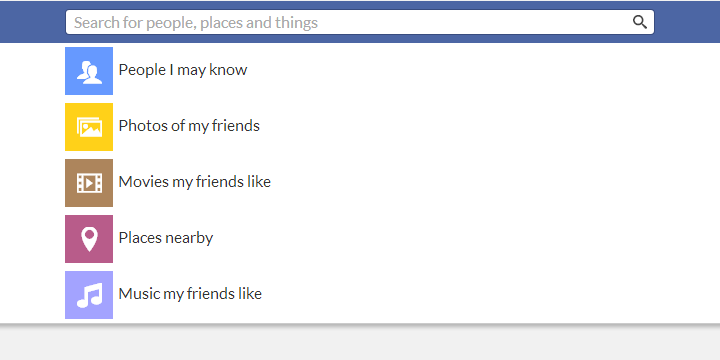
Task: Focus the search field for people and places
Action: point(360,22)
